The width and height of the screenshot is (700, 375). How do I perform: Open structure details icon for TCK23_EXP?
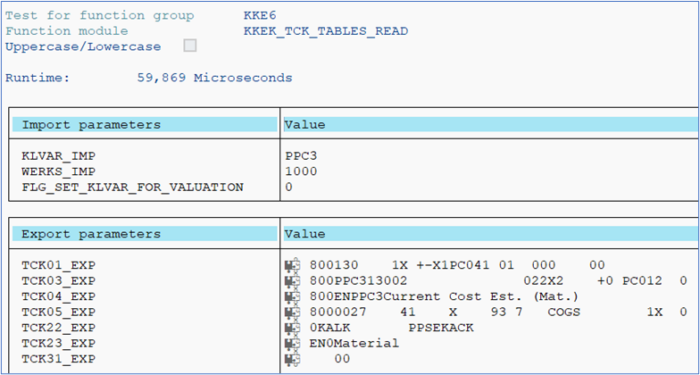(x=293, y=344)
